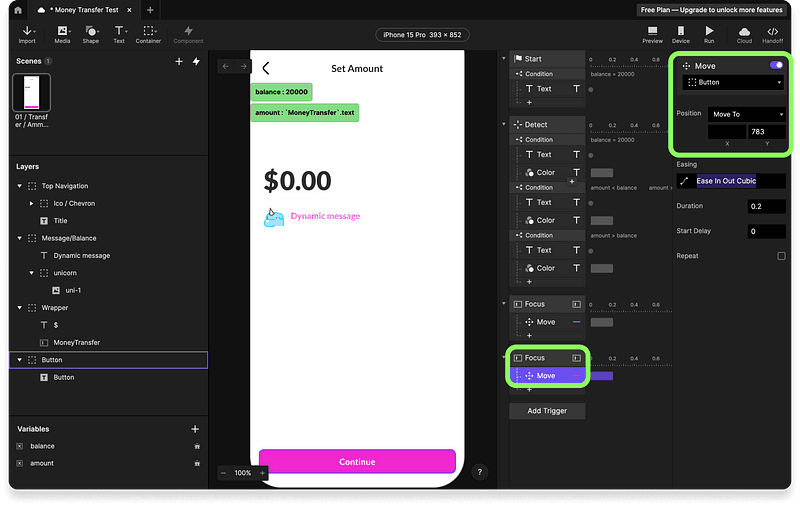Collapse the Button container layer

click(x=19, y=360)
